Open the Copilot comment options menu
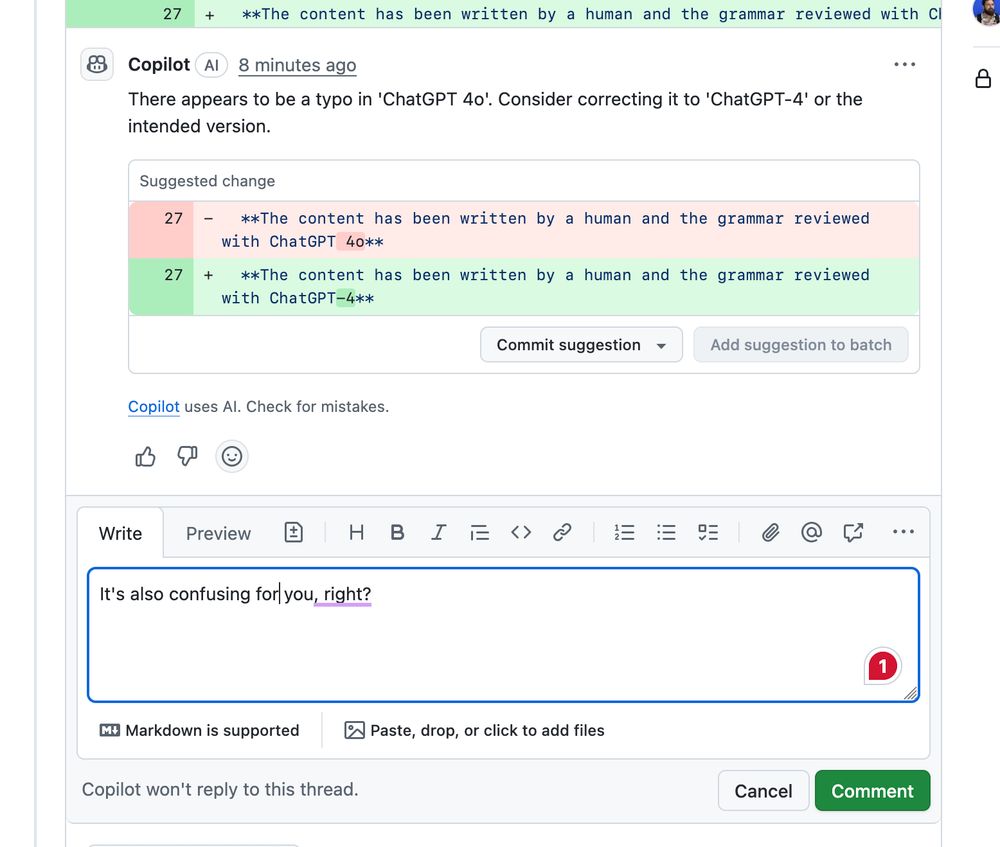The height and width of the screenshot is (847, 1000). coord(904,64)
